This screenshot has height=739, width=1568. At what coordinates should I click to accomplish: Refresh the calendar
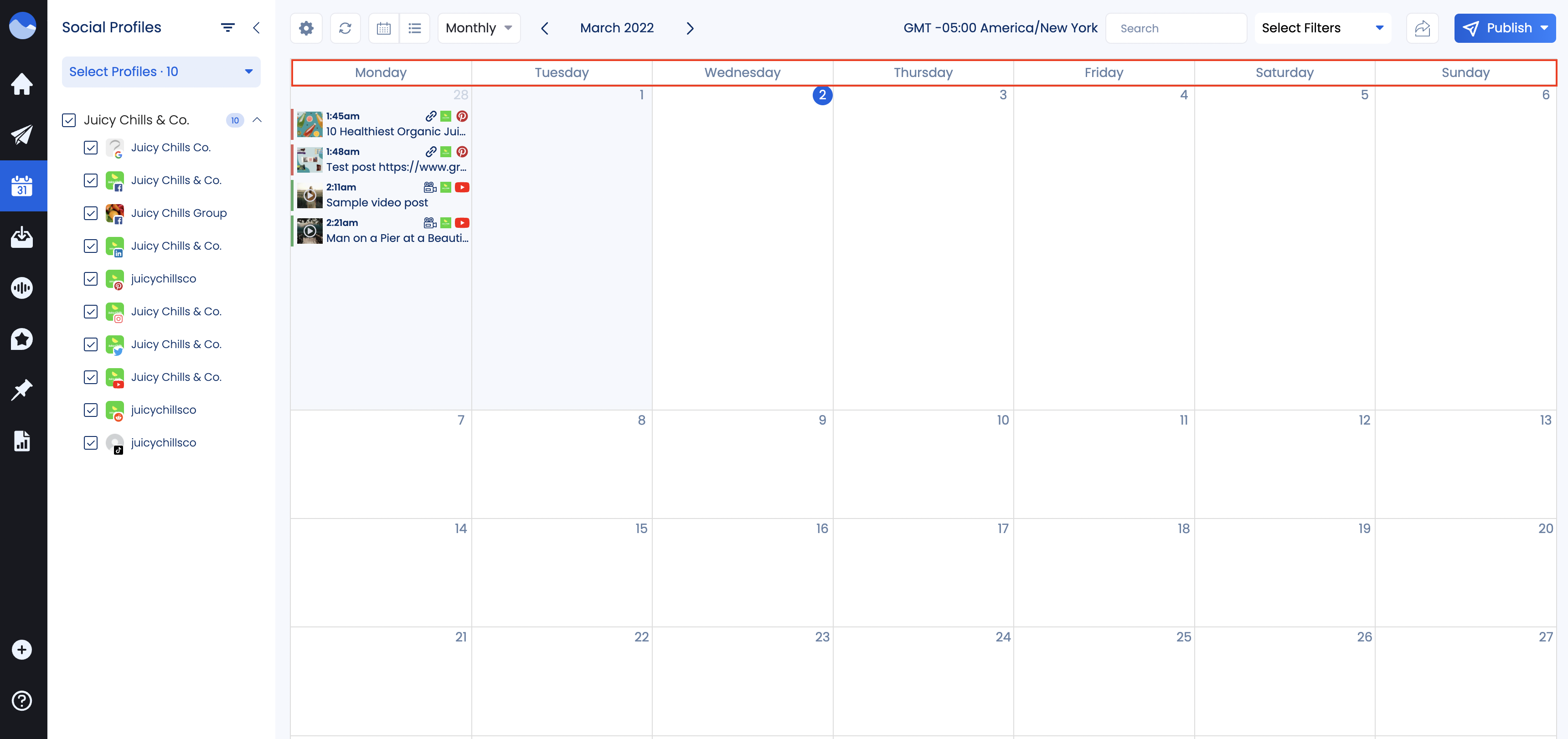345,28
